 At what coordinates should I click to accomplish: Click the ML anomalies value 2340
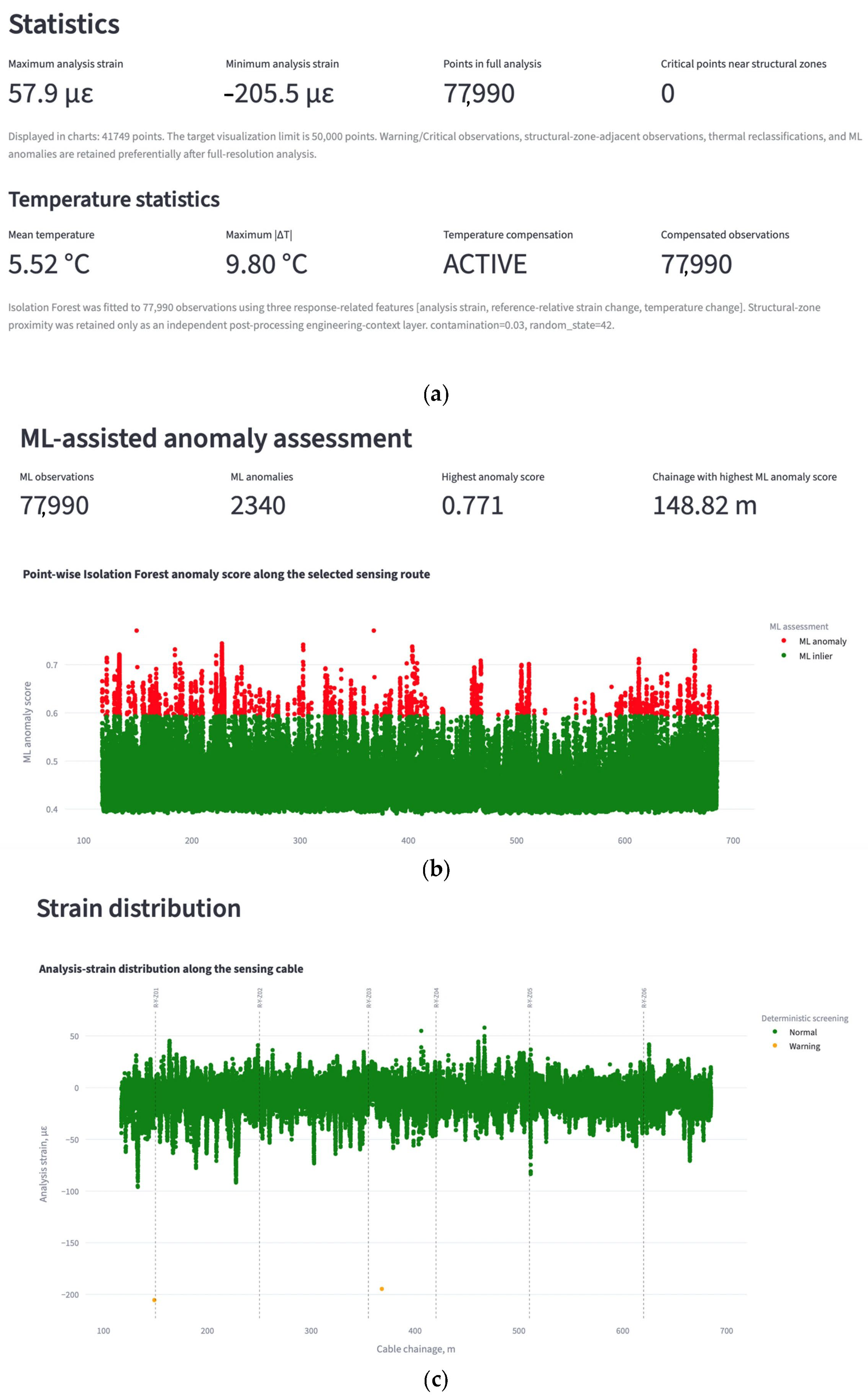(x=258, y=506)
